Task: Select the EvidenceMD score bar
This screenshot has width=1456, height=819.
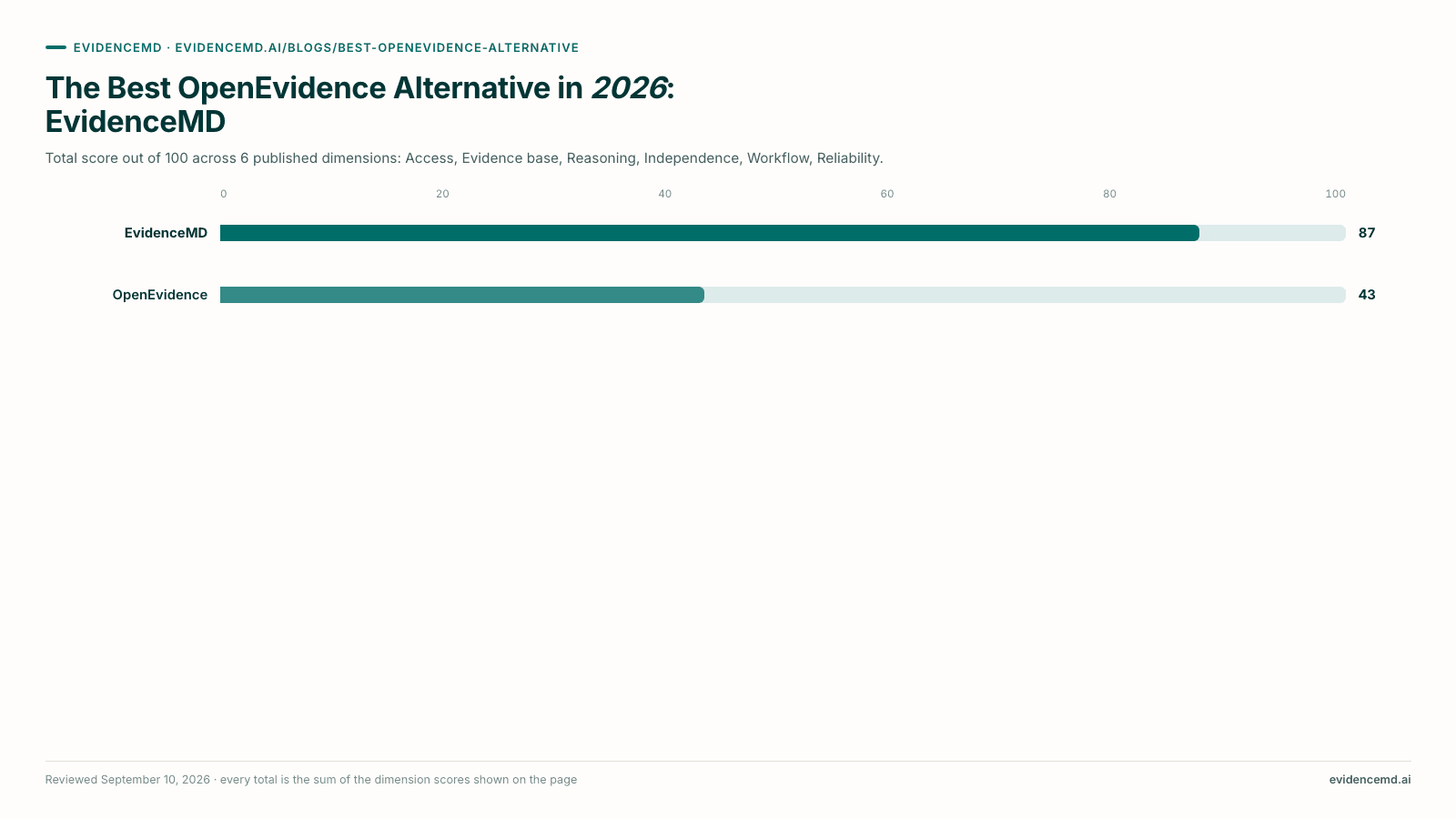Action: coord(710,233)
